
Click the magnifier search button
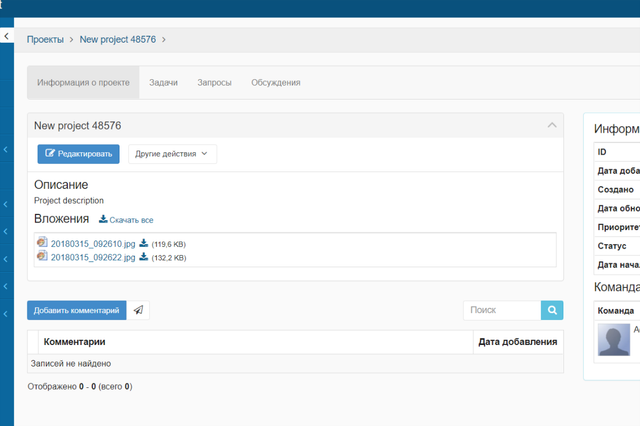[552, 310]
